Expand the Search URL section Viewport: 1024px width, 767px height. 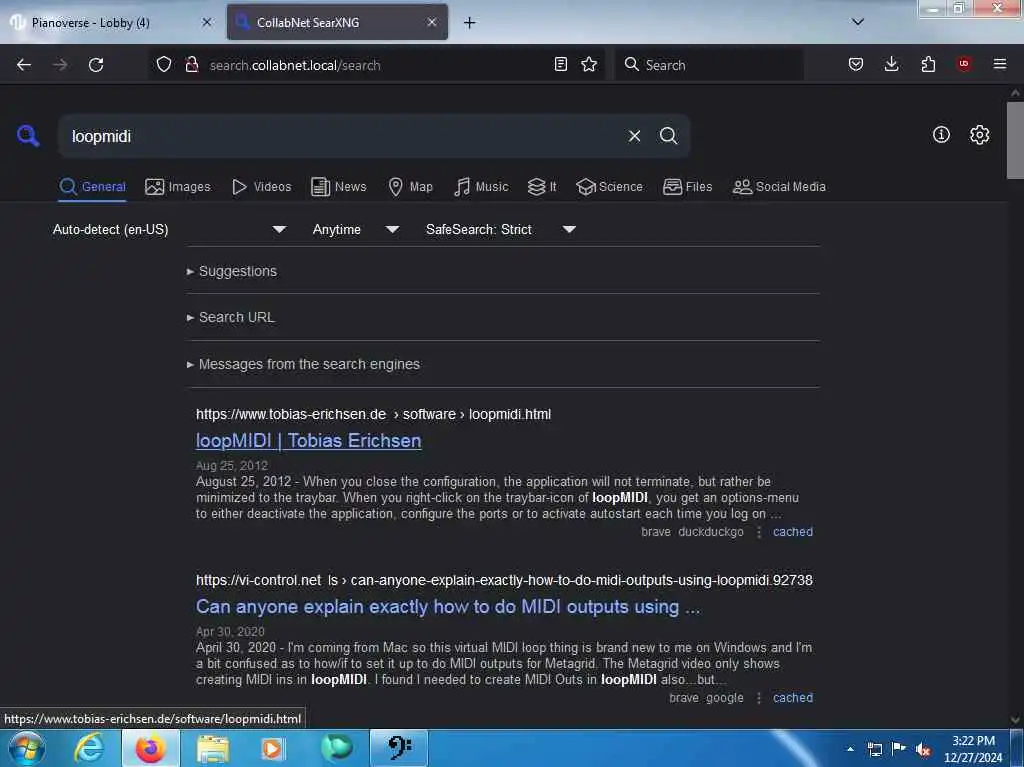click(231, 318)
